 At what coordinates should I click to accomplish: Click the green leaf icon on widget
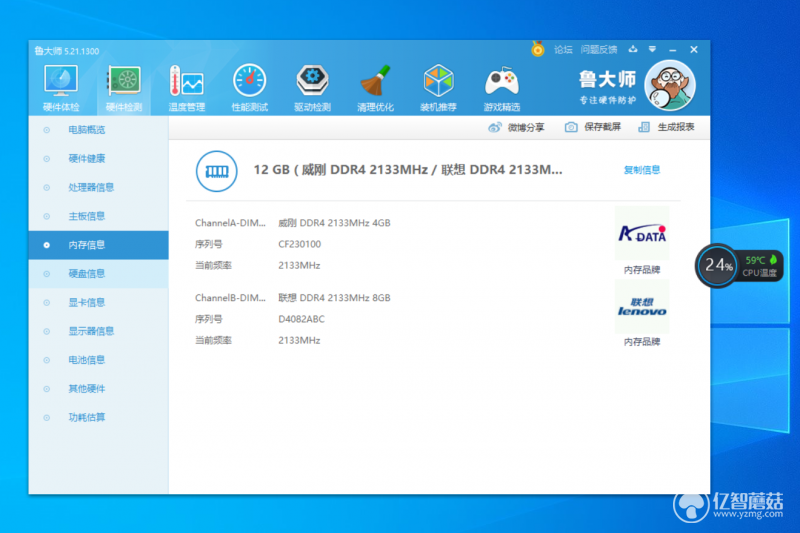(773, 260)
